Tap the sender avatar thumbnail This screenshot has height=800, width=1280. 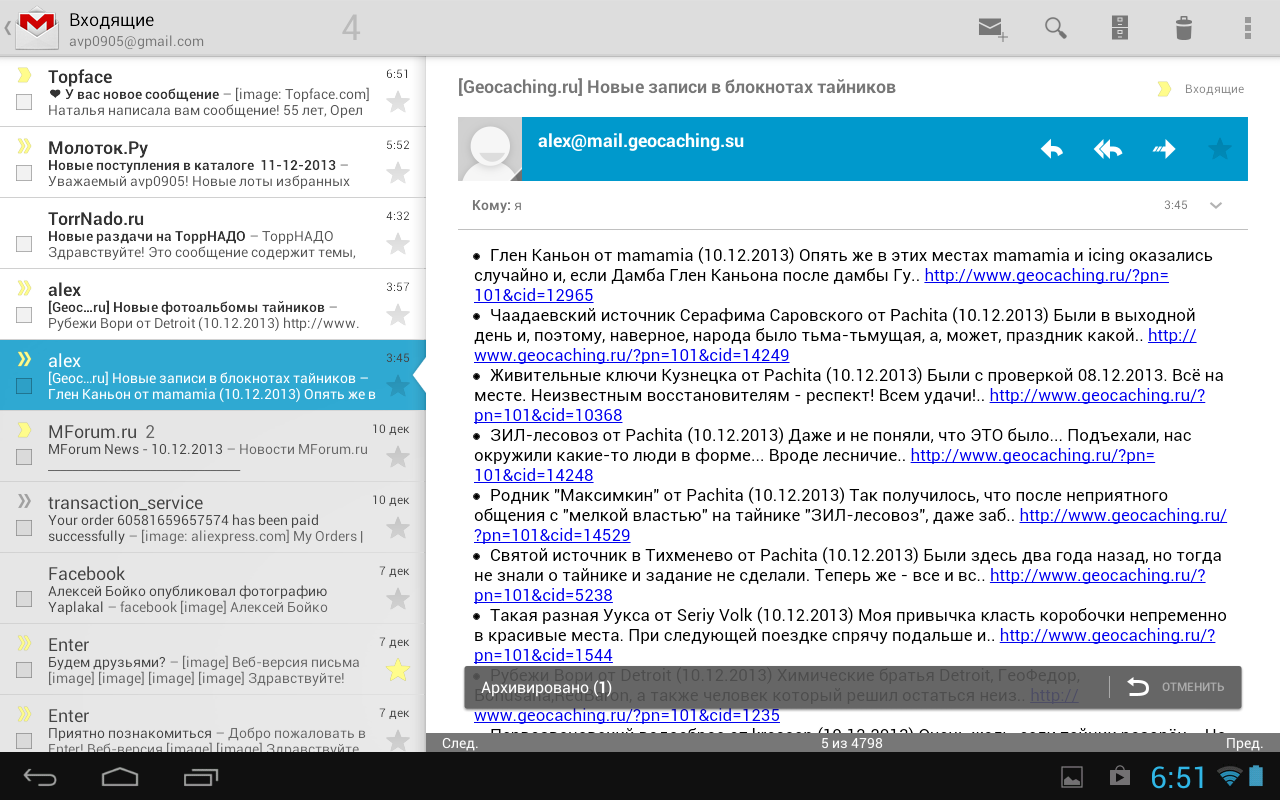[490, 149]
